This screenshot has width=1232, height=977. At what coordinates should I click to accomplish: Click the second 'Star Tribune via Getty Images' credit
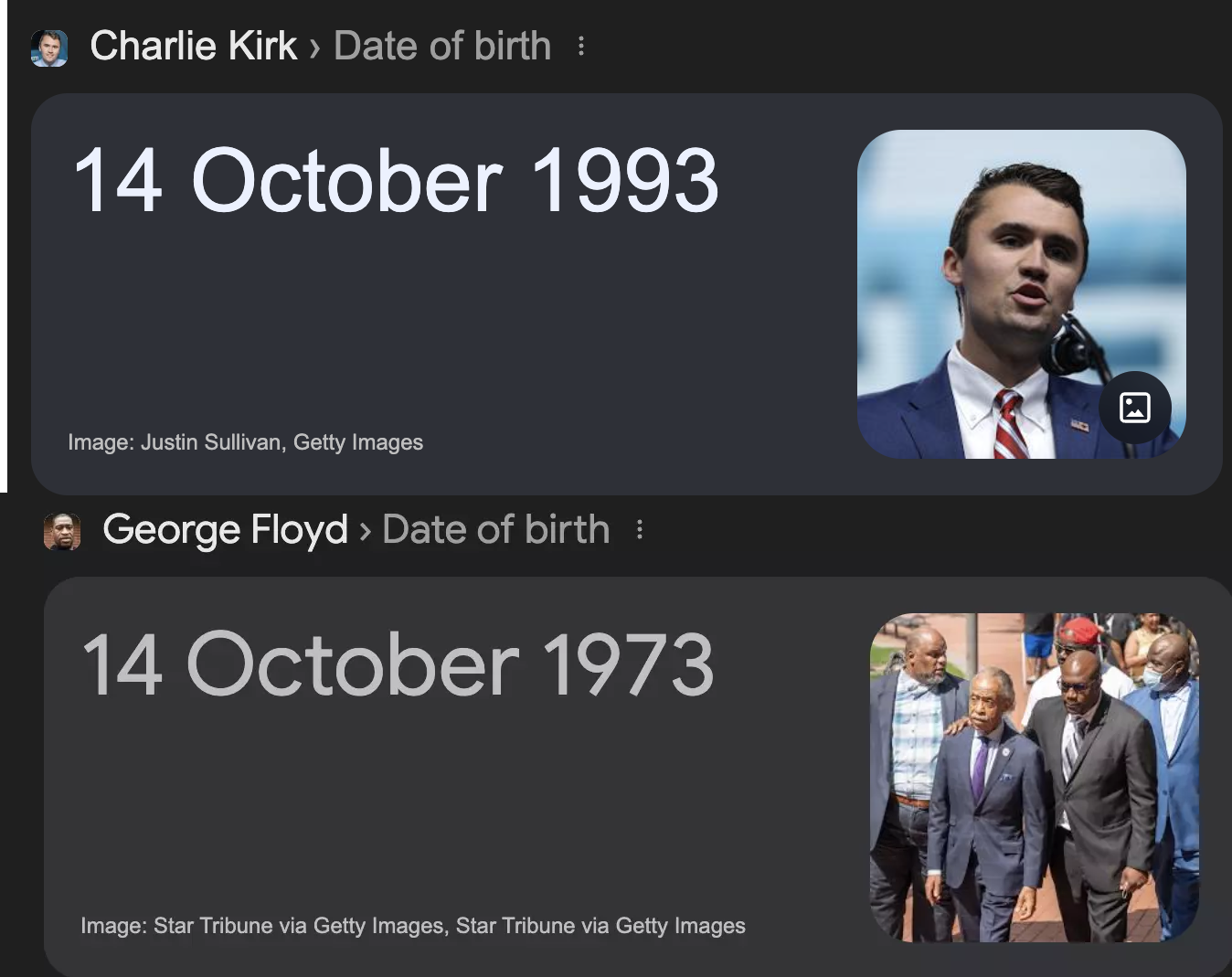(600, 926)
